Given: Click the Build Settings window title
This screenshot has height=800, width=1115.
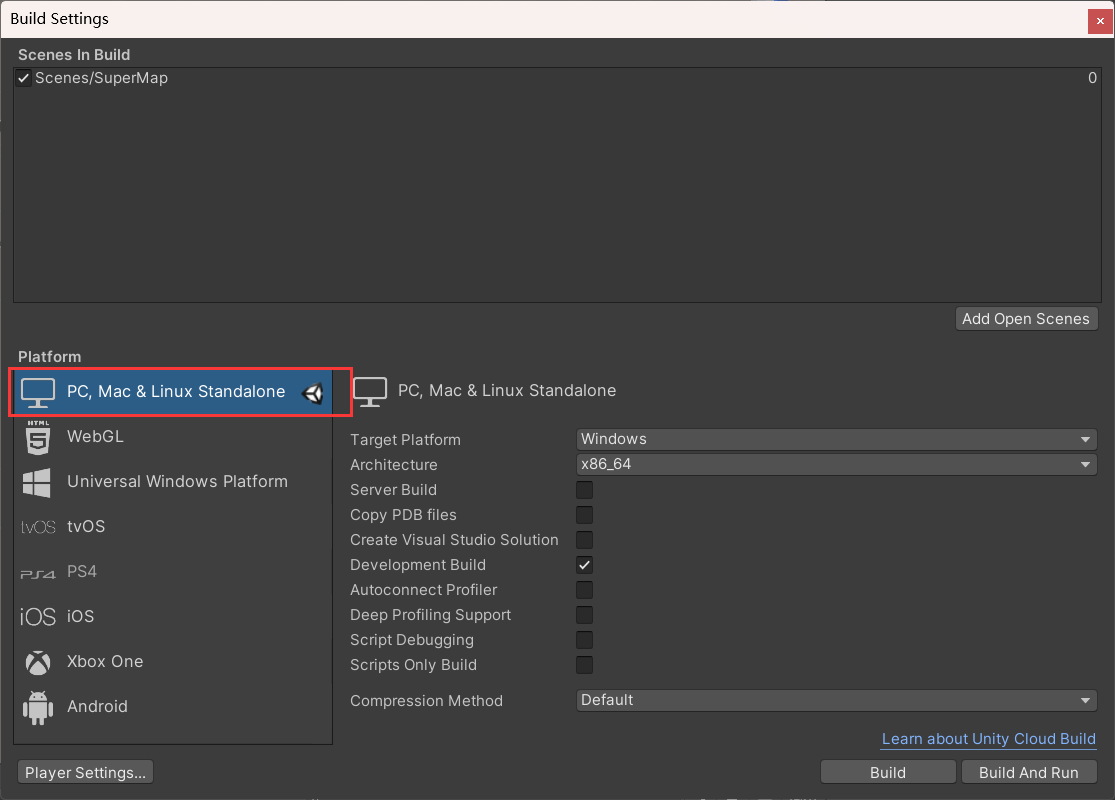Looking at the screenshot, I should coord(60,18).
